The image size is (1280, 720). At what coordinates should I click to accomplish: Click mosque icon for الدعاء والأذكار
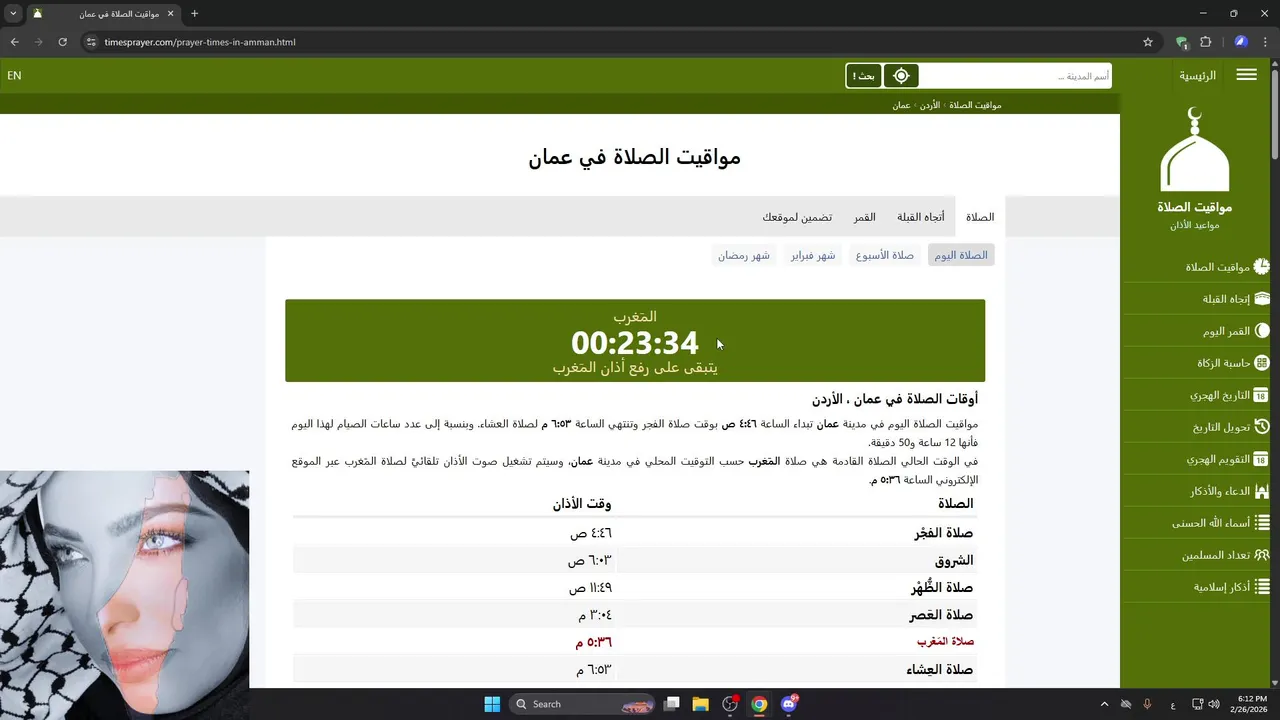point(1262,491)
